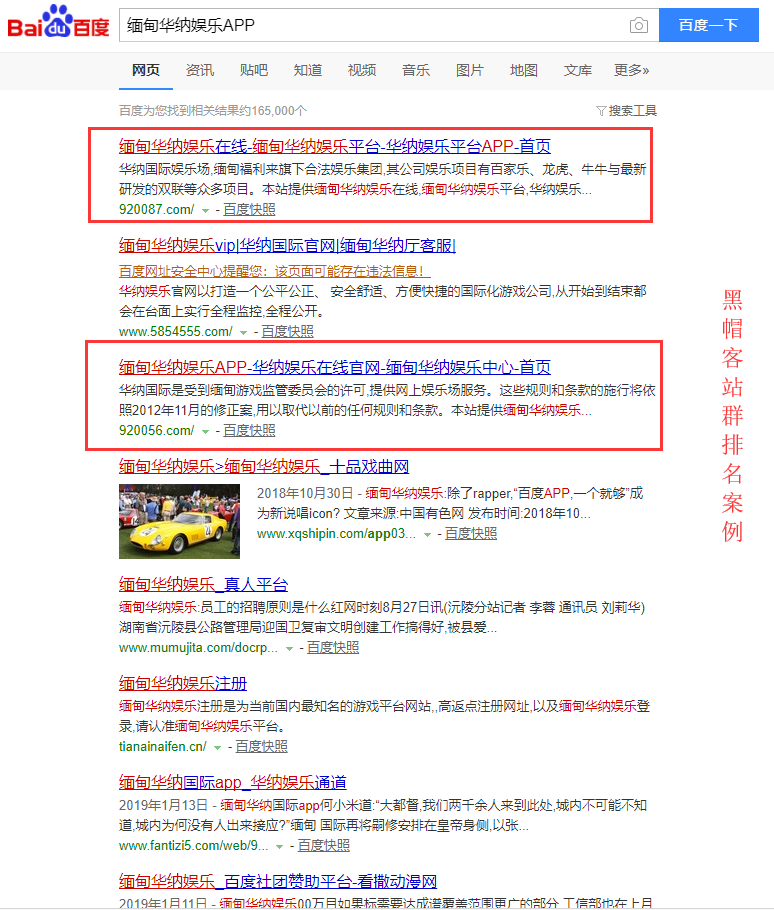This screenshot has height=910, width=774.
Task: Expand dropdown arrow next to 920087.com/
Action: (205, 210)
